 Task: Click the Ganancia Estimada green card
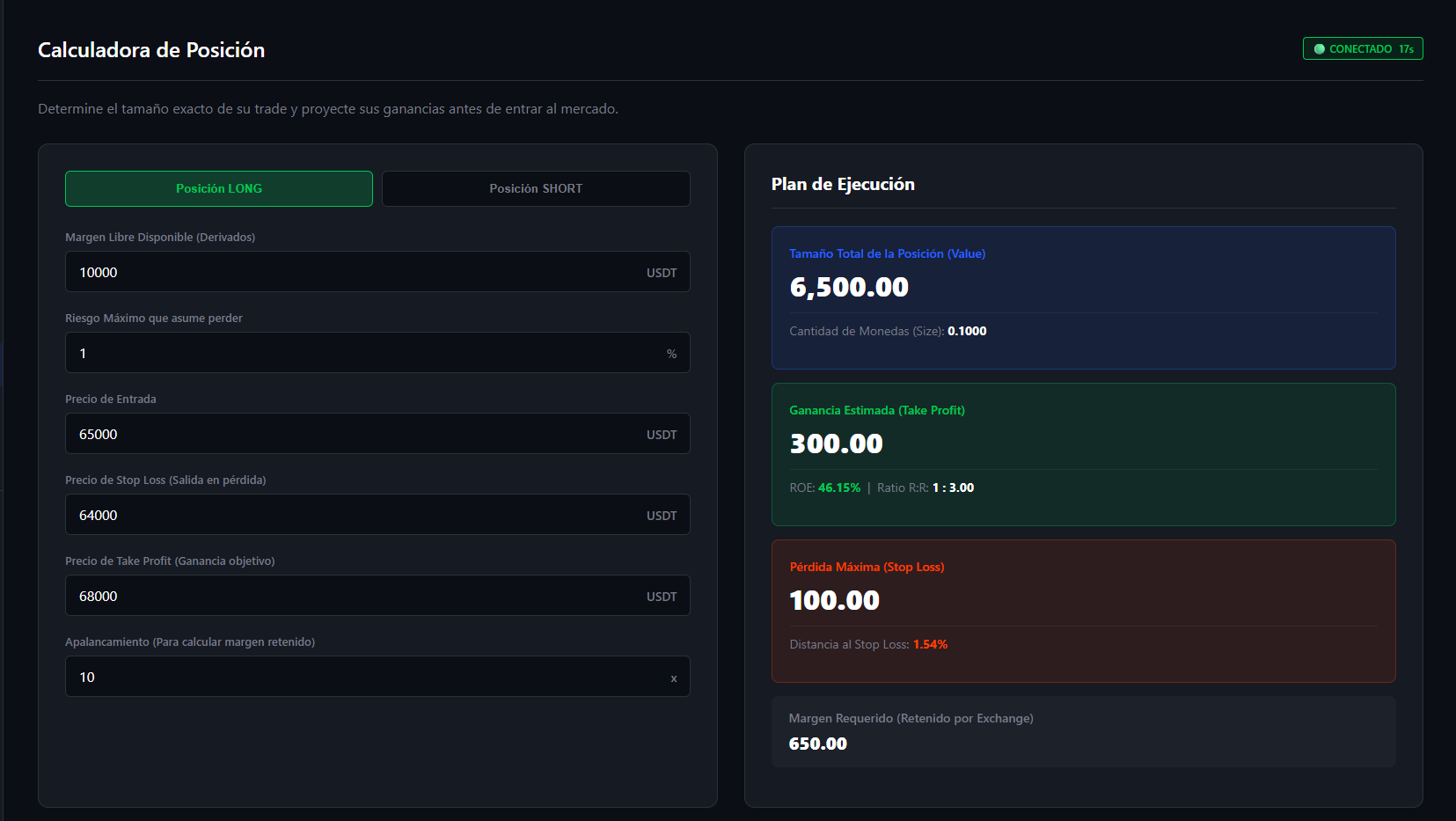[x=1083, y=454]
